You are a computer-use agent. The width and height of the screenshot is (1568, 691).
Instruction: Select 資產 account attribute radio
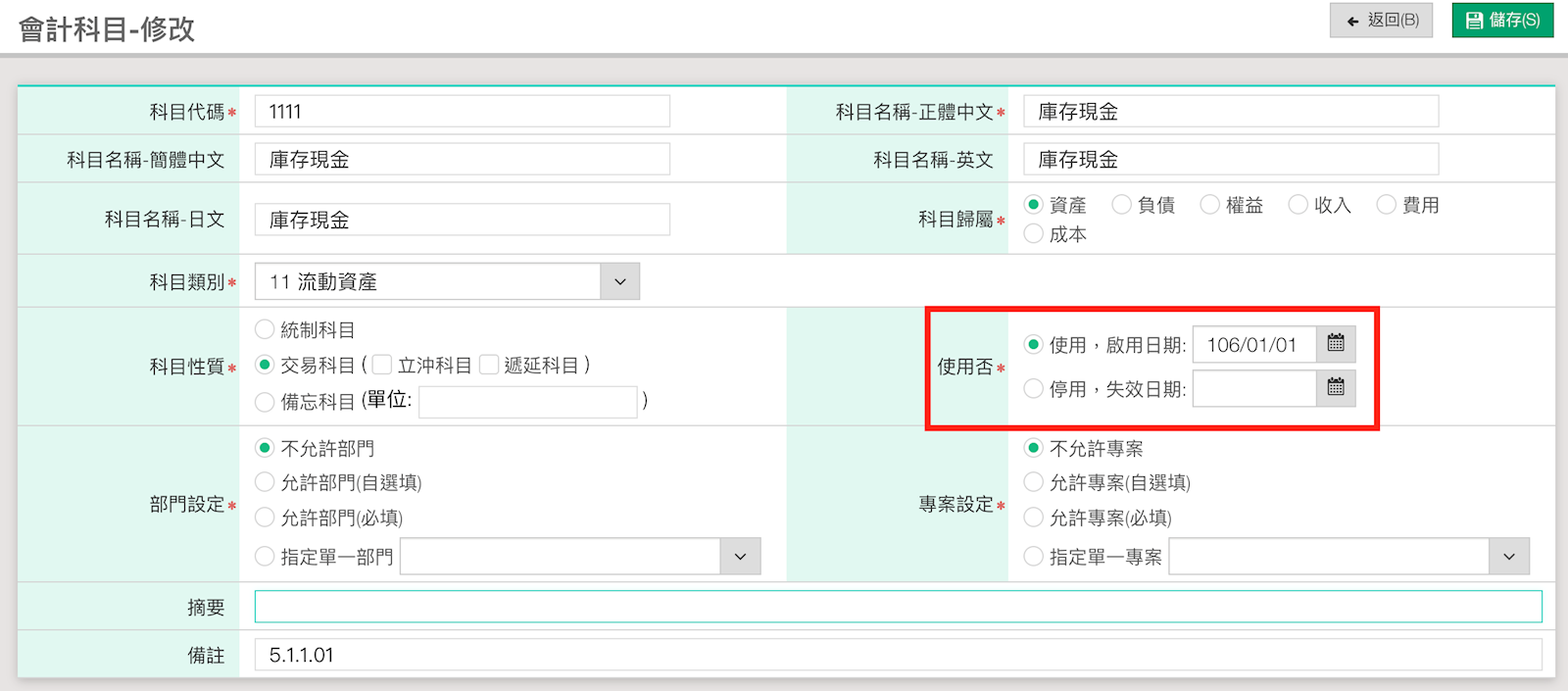pyautogui.click(x=1033, y=205)
